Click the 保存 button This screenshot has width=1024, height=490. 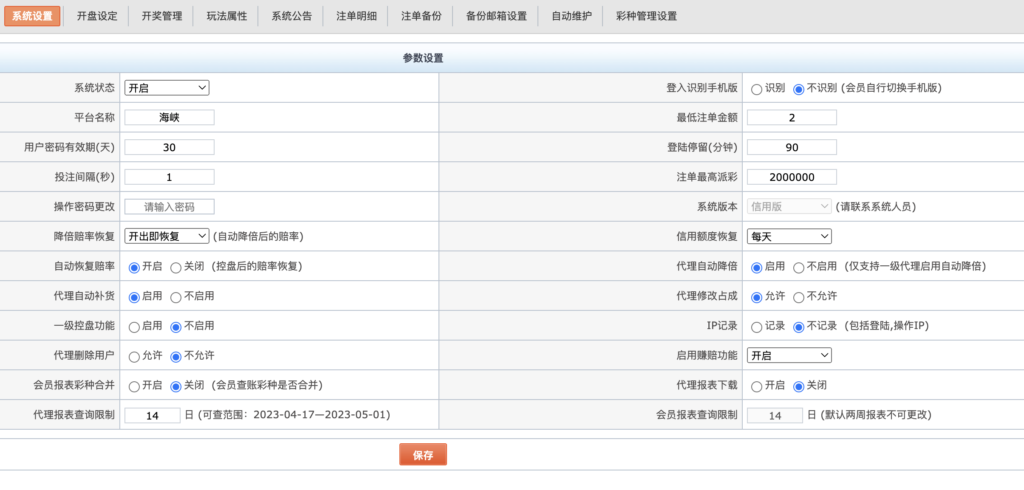coord(423,455)
